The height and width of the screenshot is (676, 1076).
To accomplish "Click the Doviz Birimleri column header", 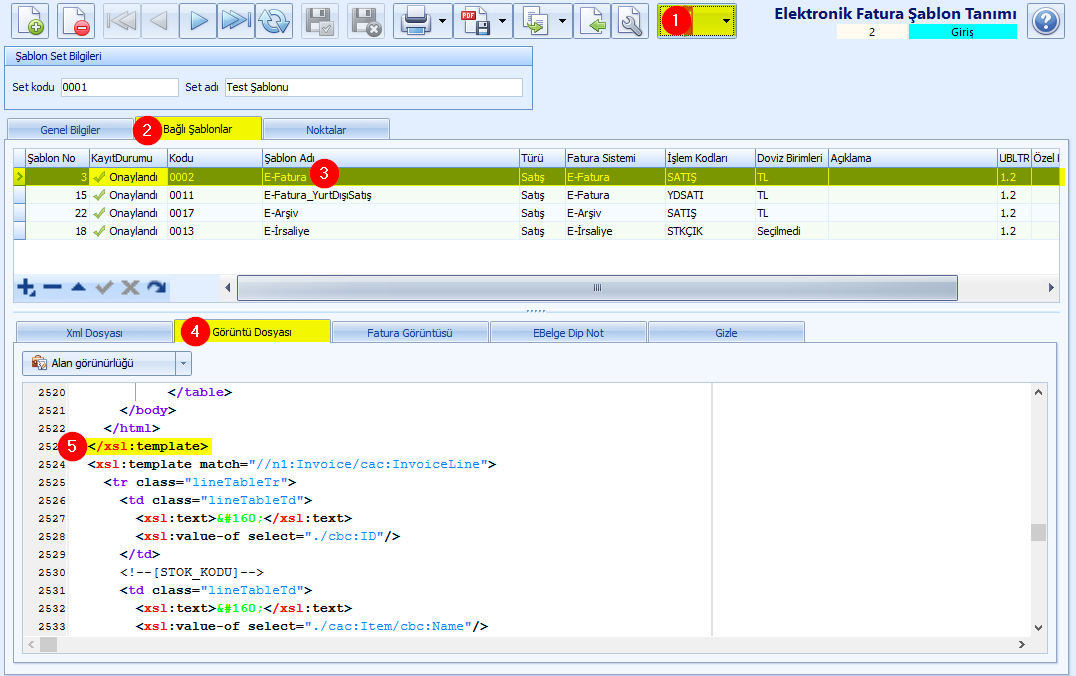I will click(x=792, y=158).
